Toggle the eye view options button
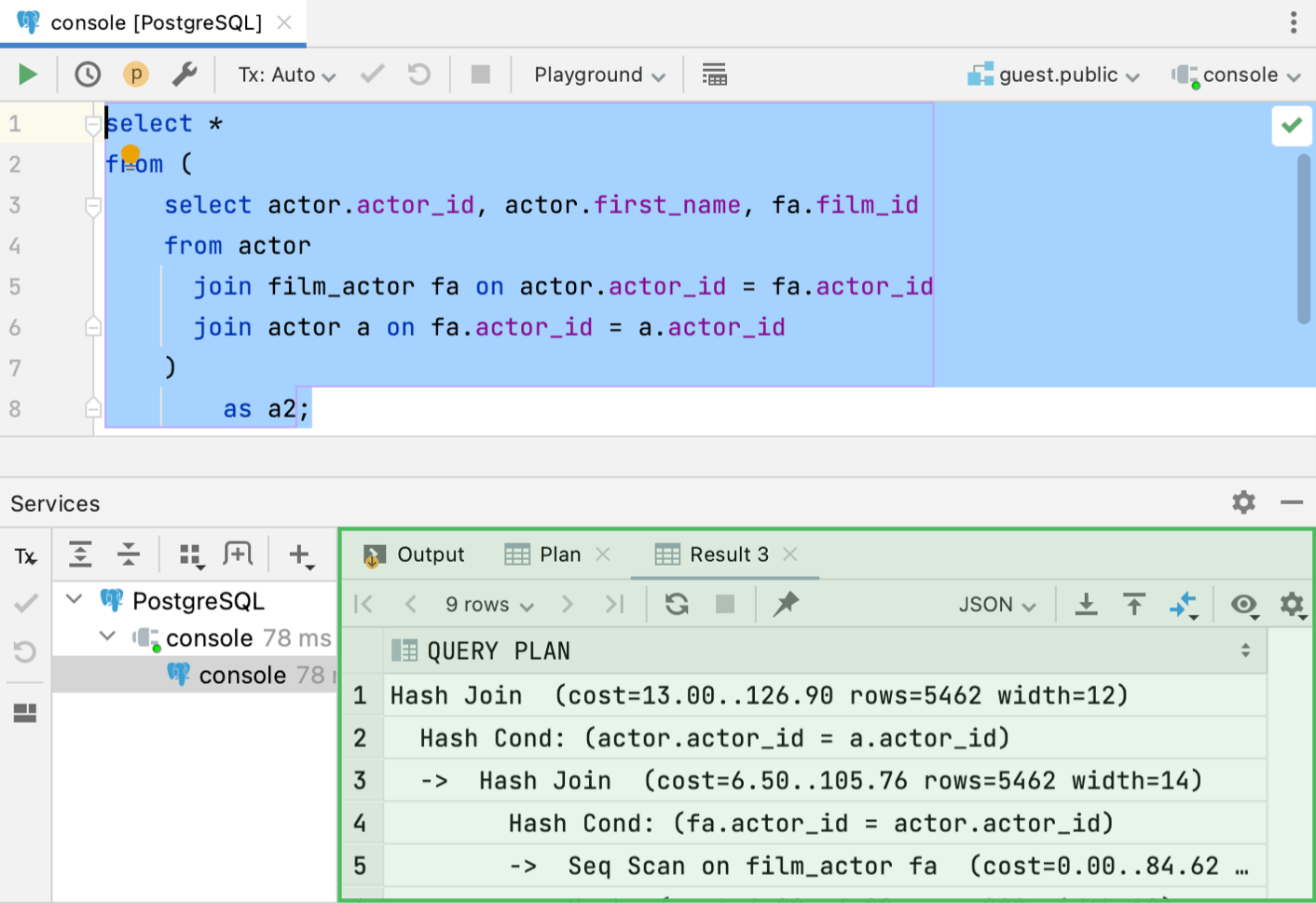The height and width of the screenshot is (903, 1316). [x=1244, y=605]
